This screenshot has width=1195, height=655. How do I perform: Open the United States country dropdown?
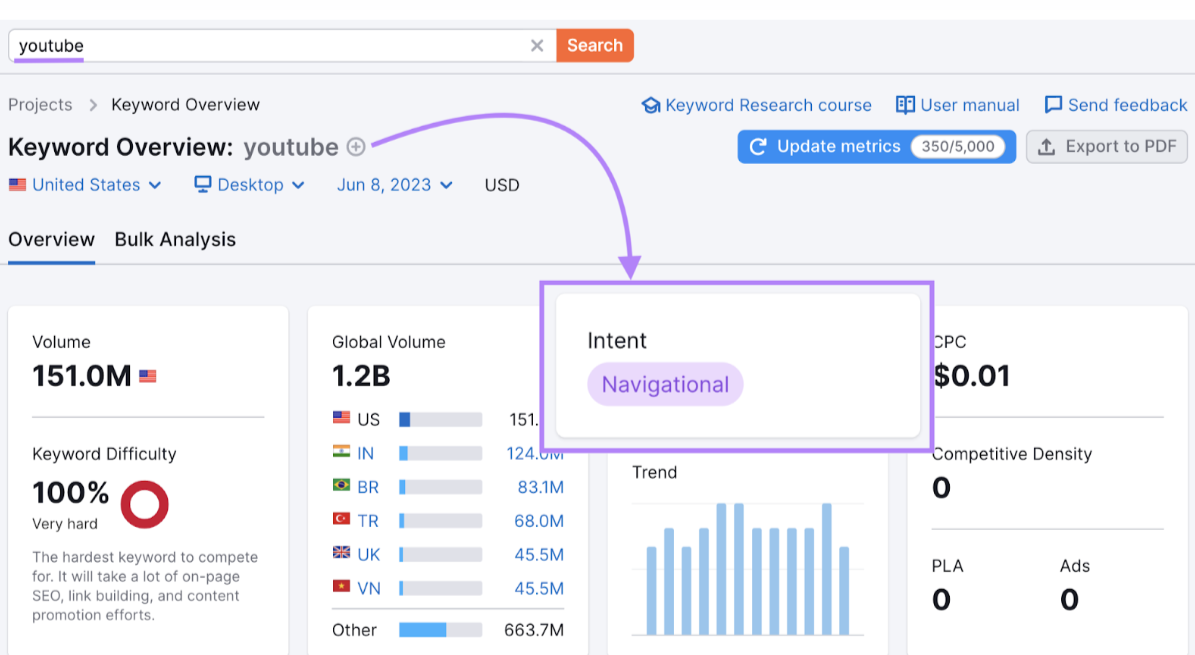[x=85, y=185]
